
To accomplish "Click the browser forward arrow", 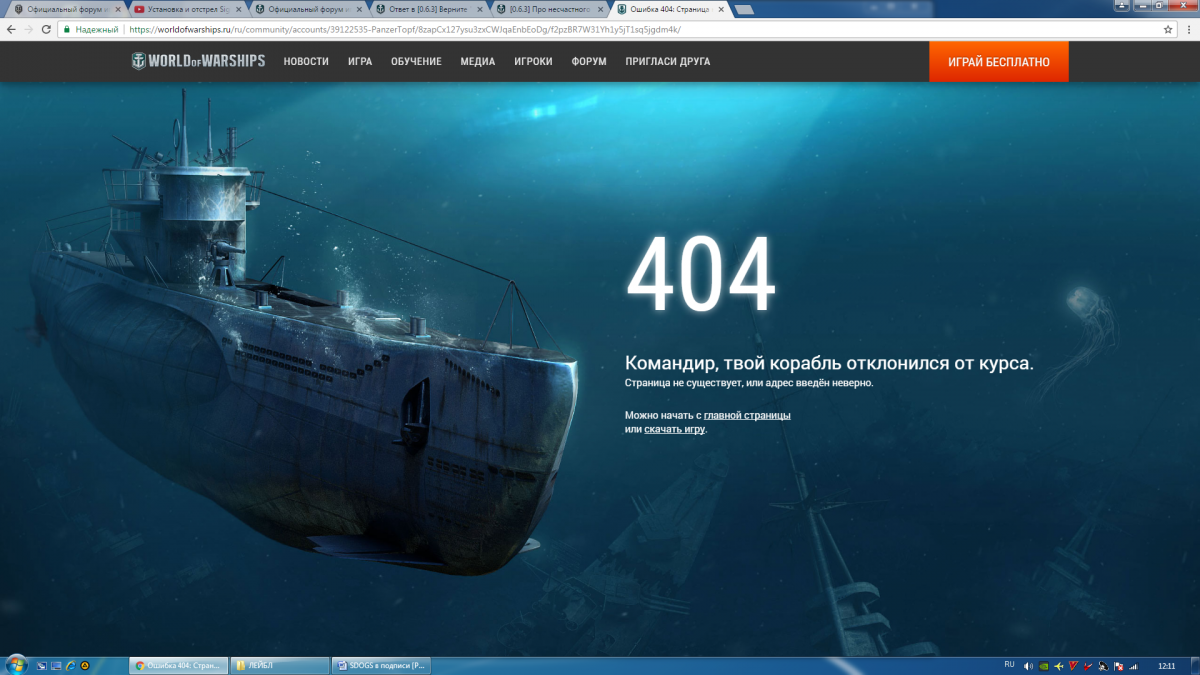I will point(28,29).
